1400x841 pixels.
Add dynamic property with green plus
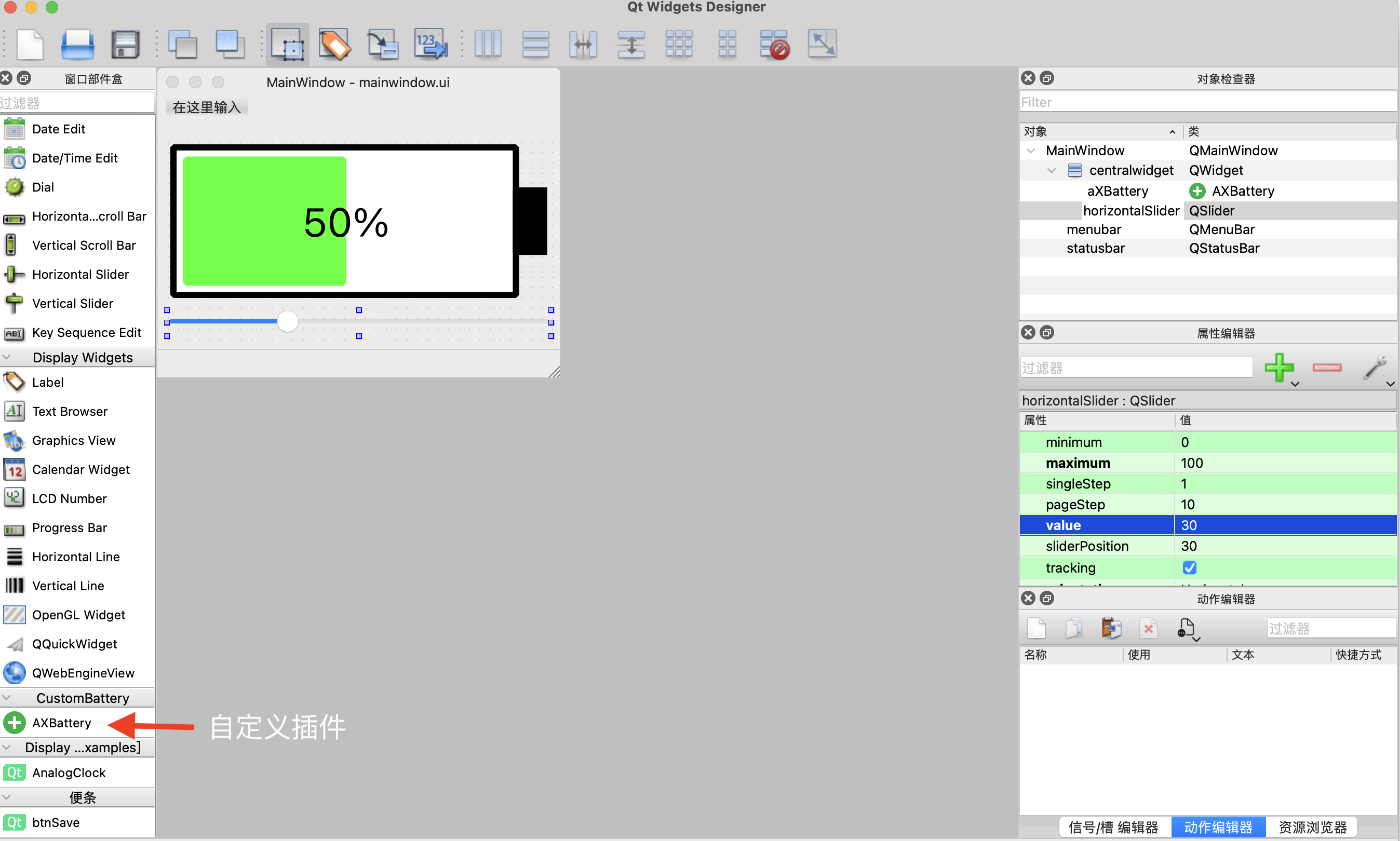[x=1280, y=368]
